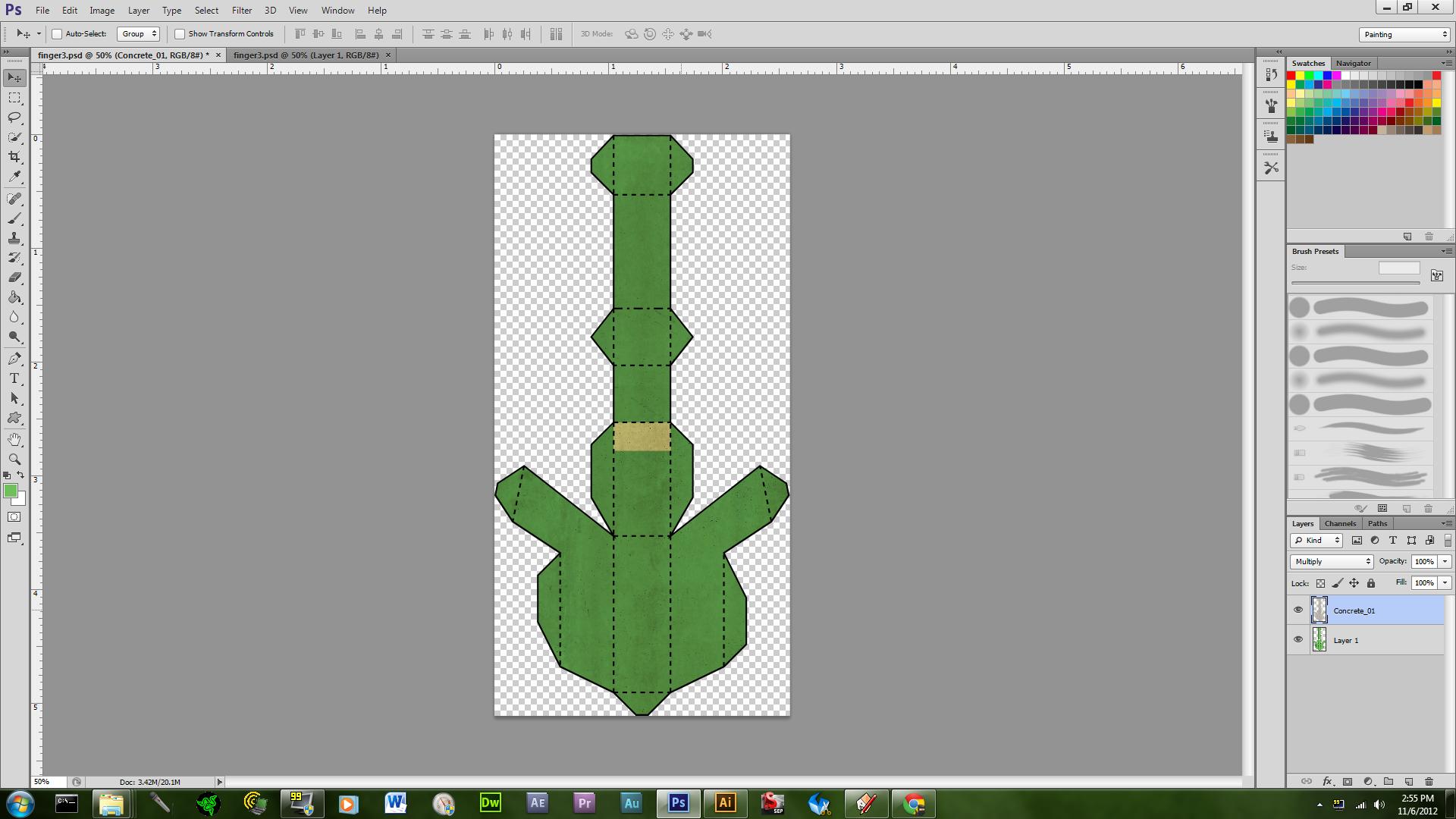
Task: Hide Layer 1 visibility eye
Action: click(x=1298, y=639)
